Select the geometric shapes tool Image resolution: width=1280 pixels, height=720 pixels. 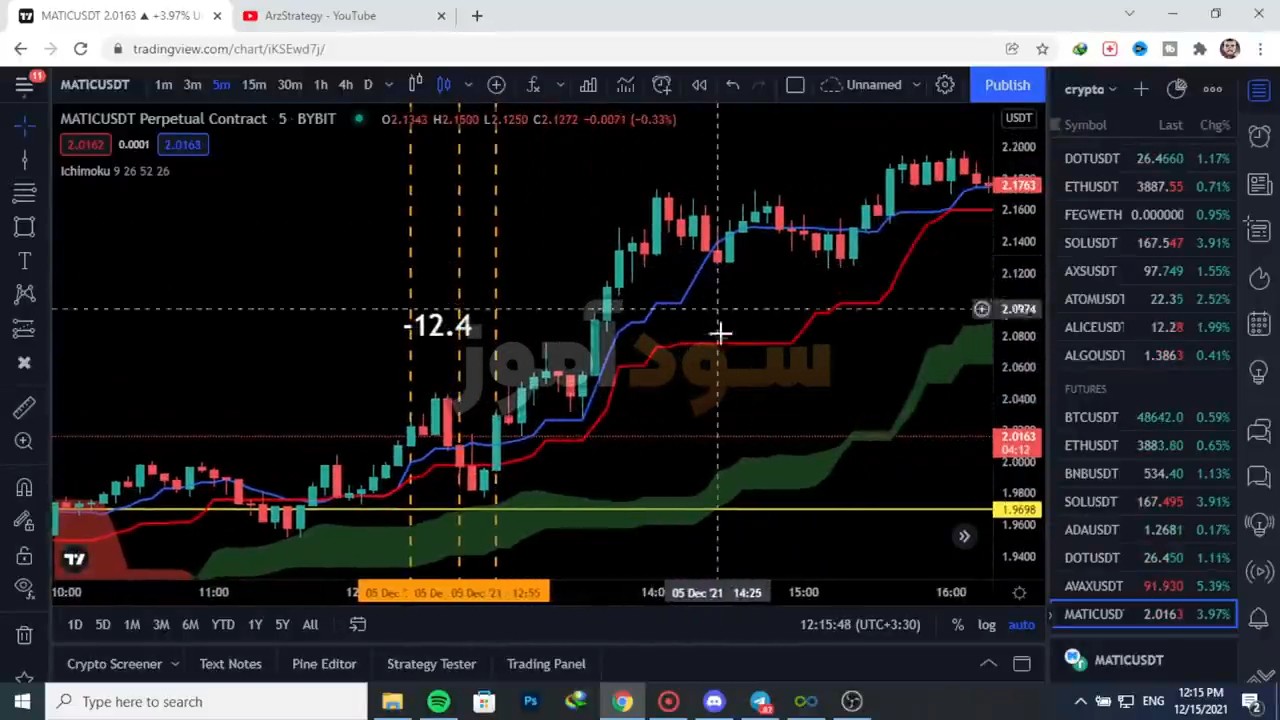(25, 227)
